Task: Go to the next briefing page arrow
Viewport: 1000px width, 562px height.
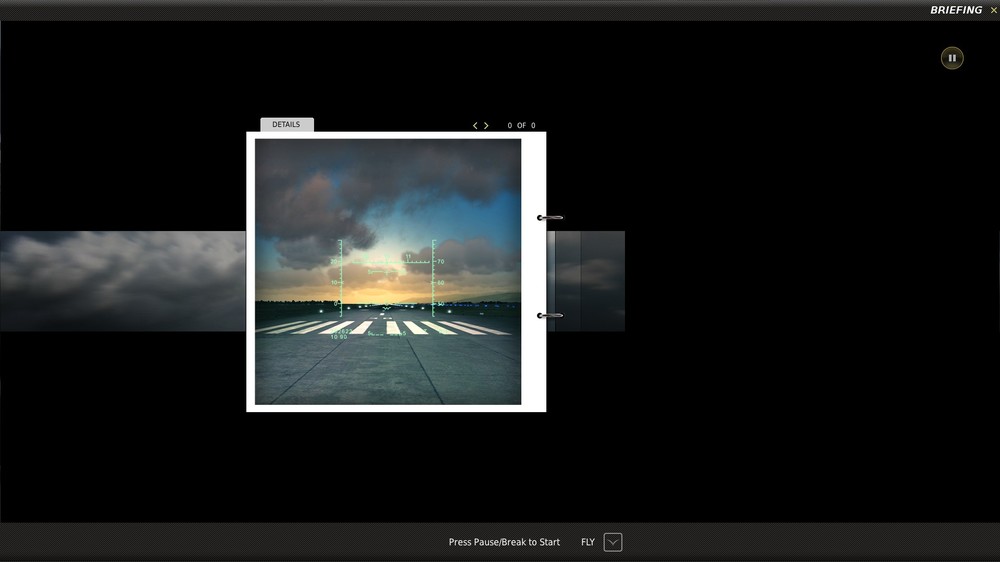Action: (x=486, y=126)
